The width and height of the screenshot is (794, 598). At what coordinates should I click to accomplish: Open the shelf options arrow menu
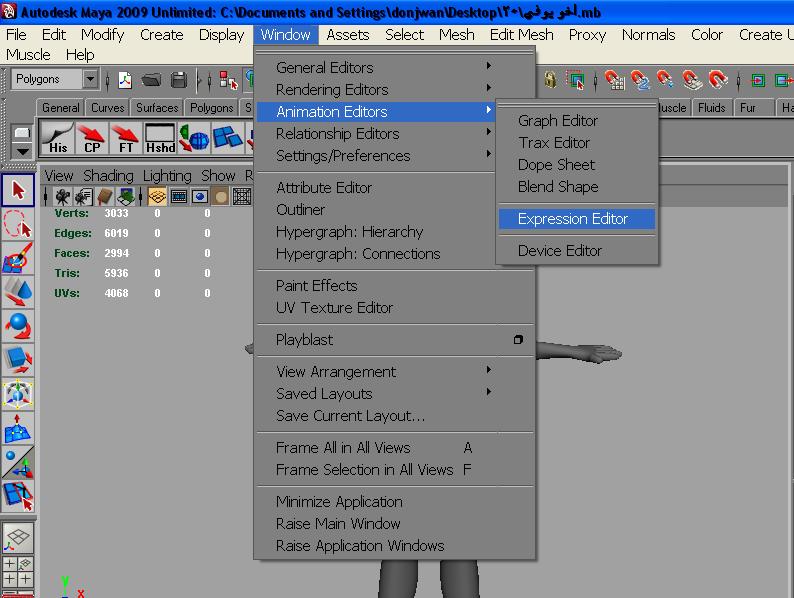pyautogui.click(x=23, y=151)
